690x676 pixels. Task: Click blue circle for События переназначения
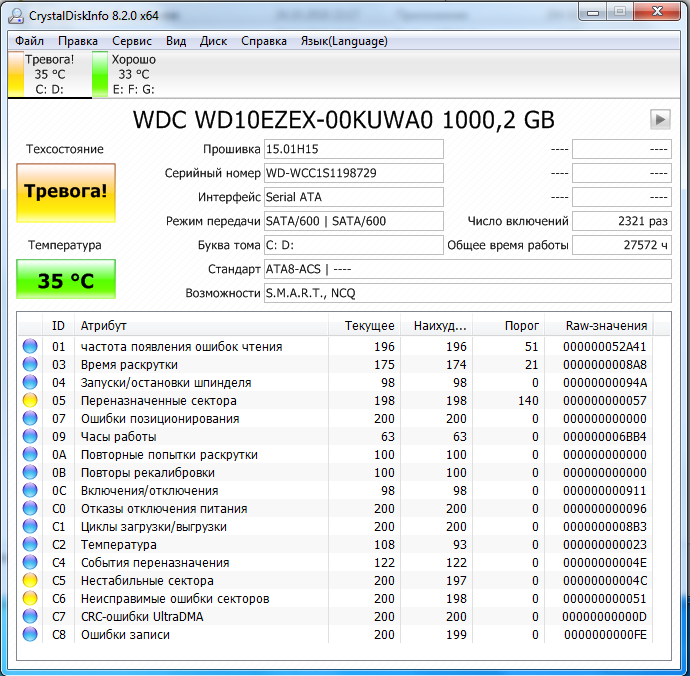click(30, 562)
